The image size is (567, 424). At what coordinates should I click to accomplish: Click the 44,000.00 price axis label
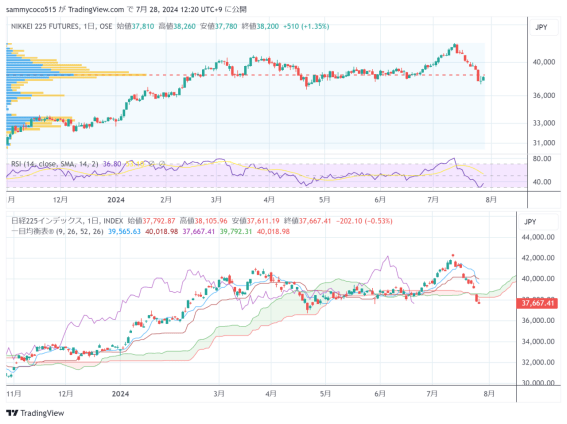pyautogui.click(x=538, y=237)
